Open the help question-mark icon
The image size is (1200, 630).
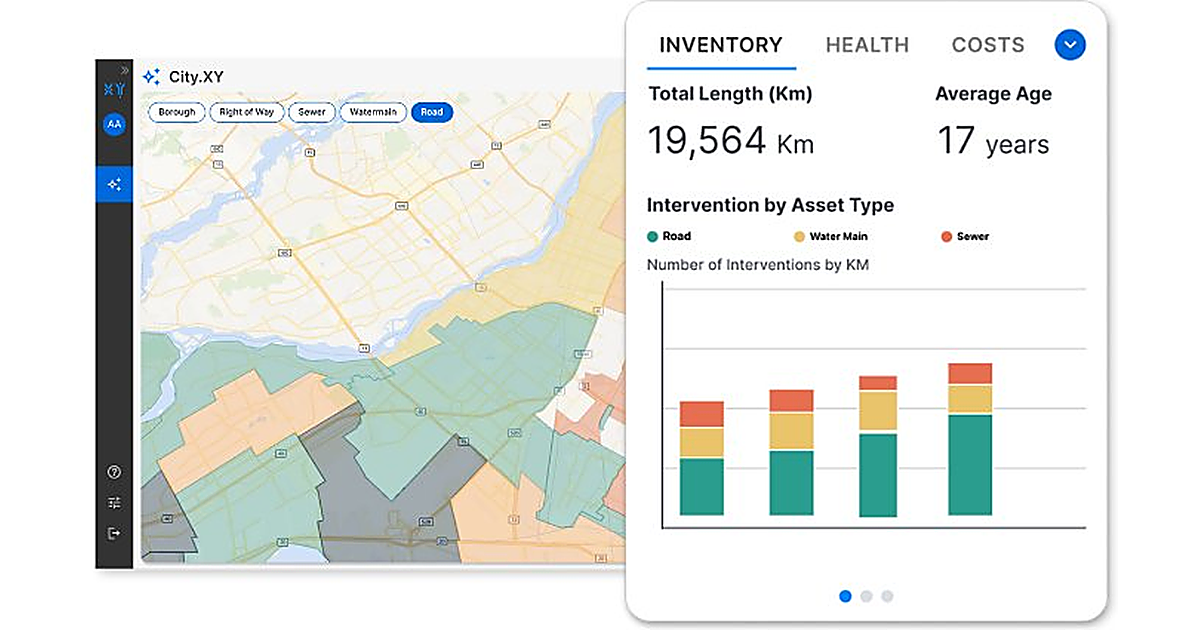tap(114, 472)
